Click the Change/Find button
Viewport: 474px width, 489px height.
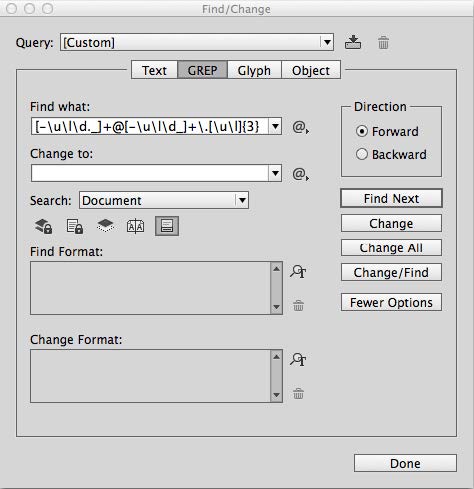[x=391, y=272]
